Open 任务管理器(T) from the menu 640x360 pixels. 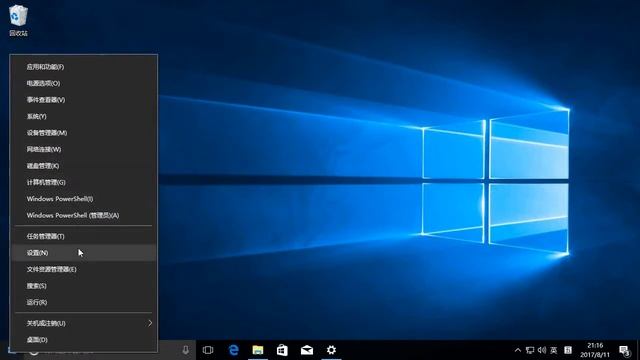pos(83,236)
